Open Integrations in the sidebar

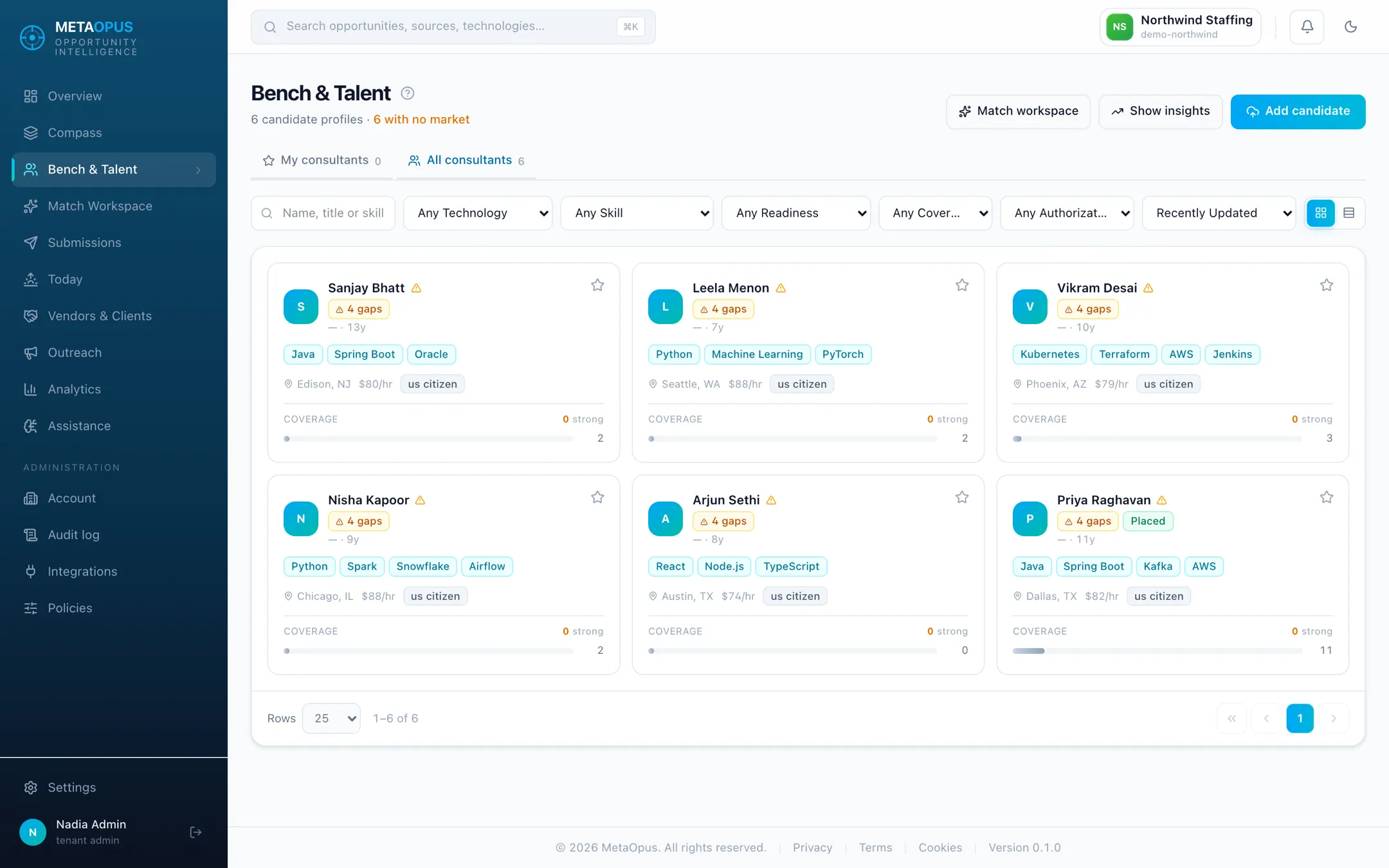114,572
